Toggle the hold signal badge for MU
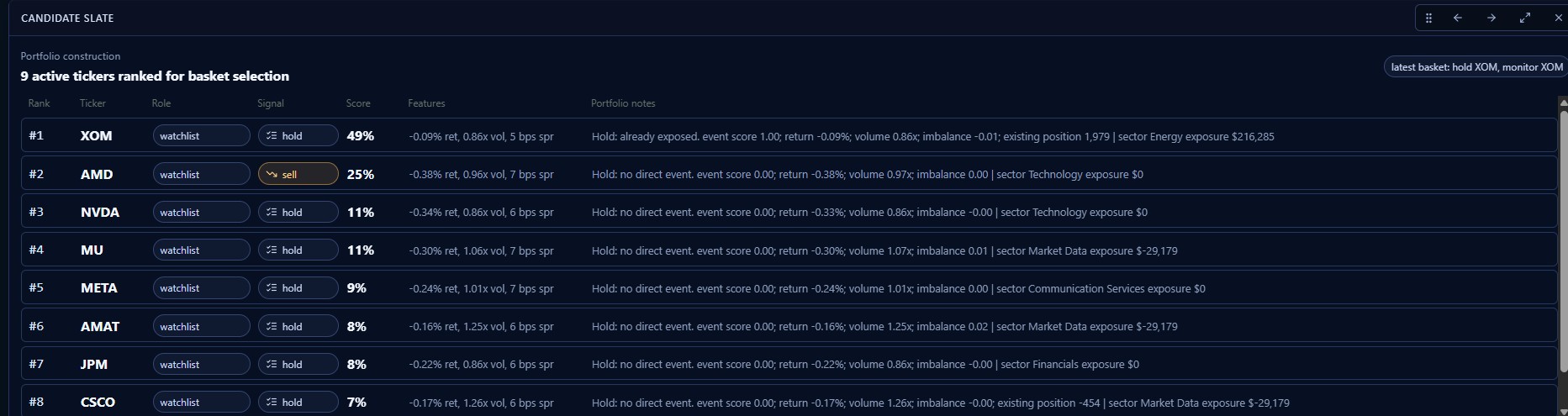Viewport: 1568px width, 416px height. click(x=298, y=250)
